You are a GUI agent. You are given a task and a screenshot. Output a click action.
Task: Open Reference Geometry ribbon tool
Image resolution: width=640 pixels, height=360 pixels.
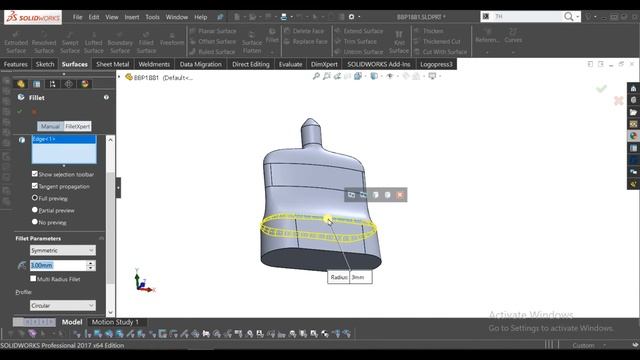[x=487, y=39]
